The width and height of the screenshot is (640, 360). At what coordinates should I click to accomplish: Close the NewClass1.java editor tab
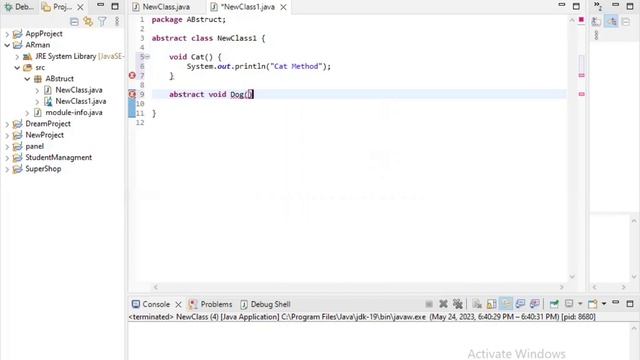(283, 7)
